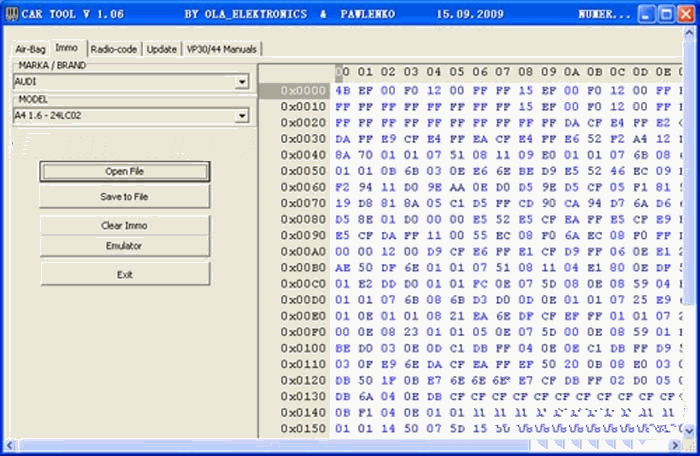Click byte 19 in row 0x0070
Image resolution: width=700 pixels, height=456 pixels.
[x=343, y=203]
